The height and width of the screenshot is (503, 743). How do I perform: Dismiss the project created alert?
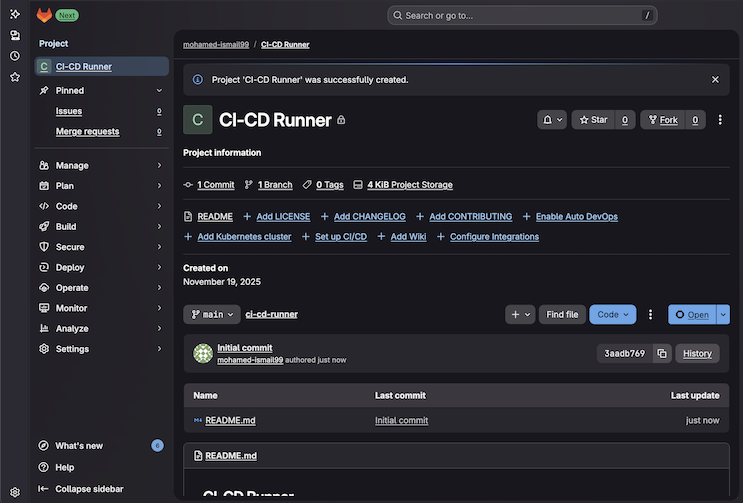pyautogui.click(x=715, y=80)
